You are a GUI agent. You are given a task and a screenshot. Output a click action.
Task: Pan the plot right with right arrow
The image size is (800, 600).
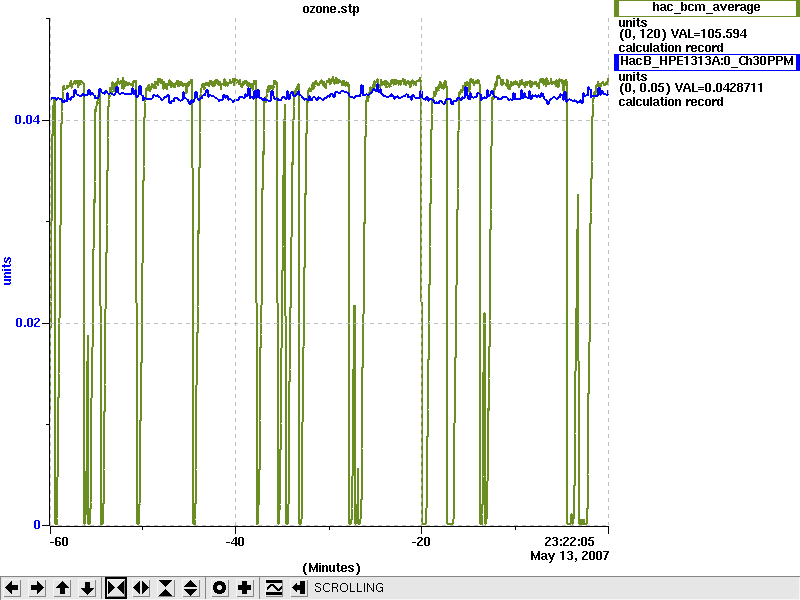click(x=37, y=588)
